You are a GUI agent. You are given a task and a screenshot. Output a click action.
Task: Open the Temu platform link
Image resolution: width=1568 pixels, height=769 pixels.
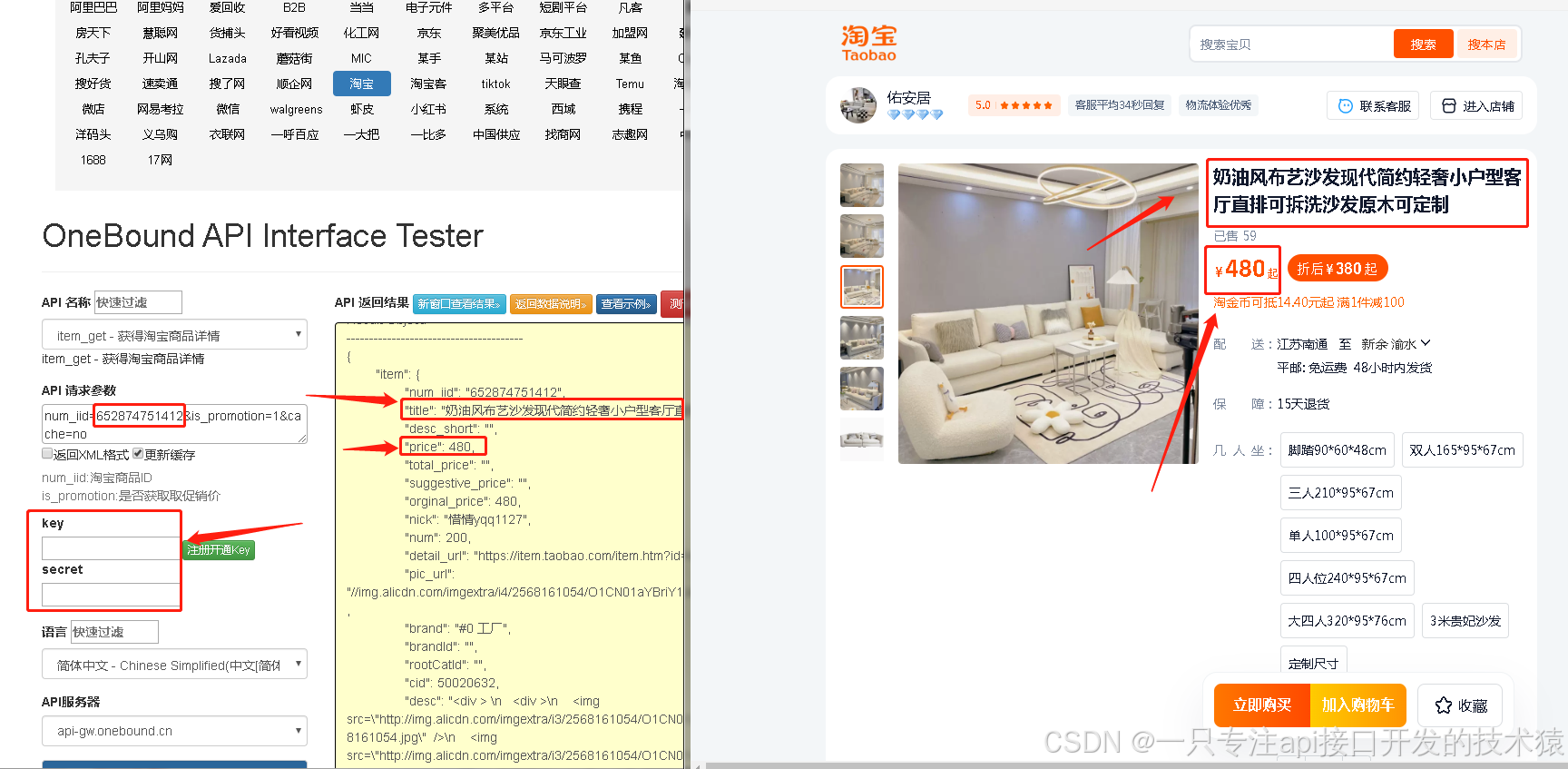[630, 84]
